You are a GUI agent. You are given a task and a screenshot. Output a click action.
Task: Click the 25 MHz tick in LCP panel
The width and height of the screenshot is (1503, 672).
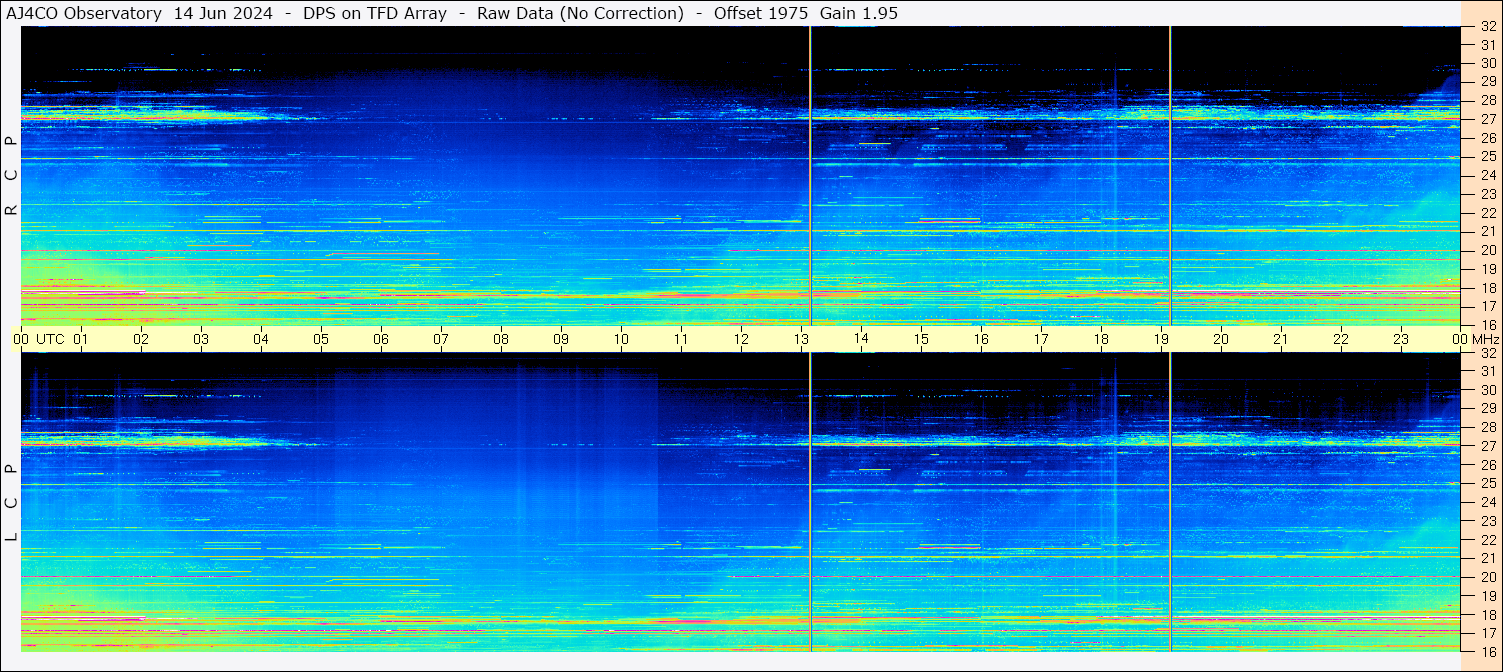click(x=1487, y=483)
